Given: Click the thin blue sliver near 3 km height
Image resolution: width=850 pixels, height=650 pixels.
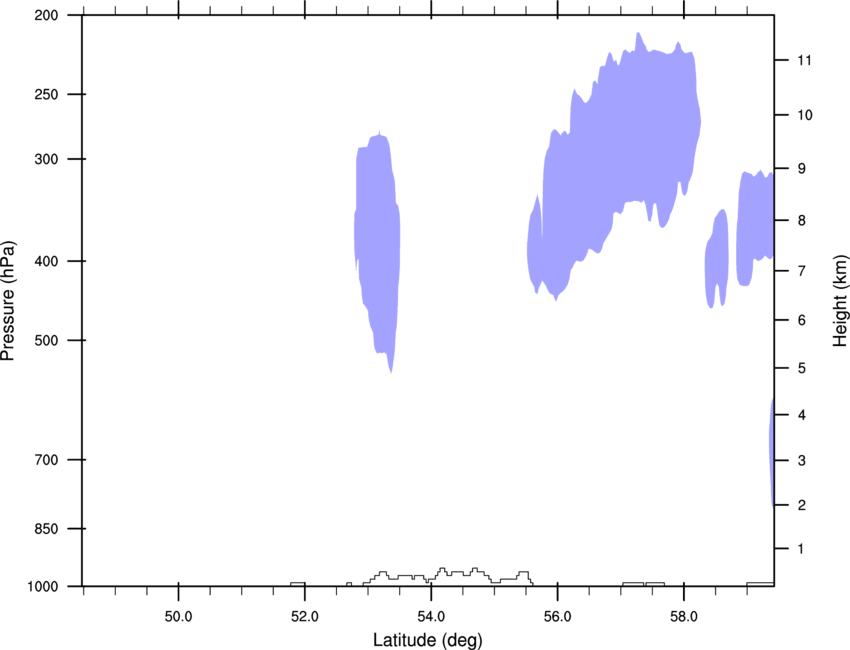Looking at the screenshot, I should click(771, 453).
